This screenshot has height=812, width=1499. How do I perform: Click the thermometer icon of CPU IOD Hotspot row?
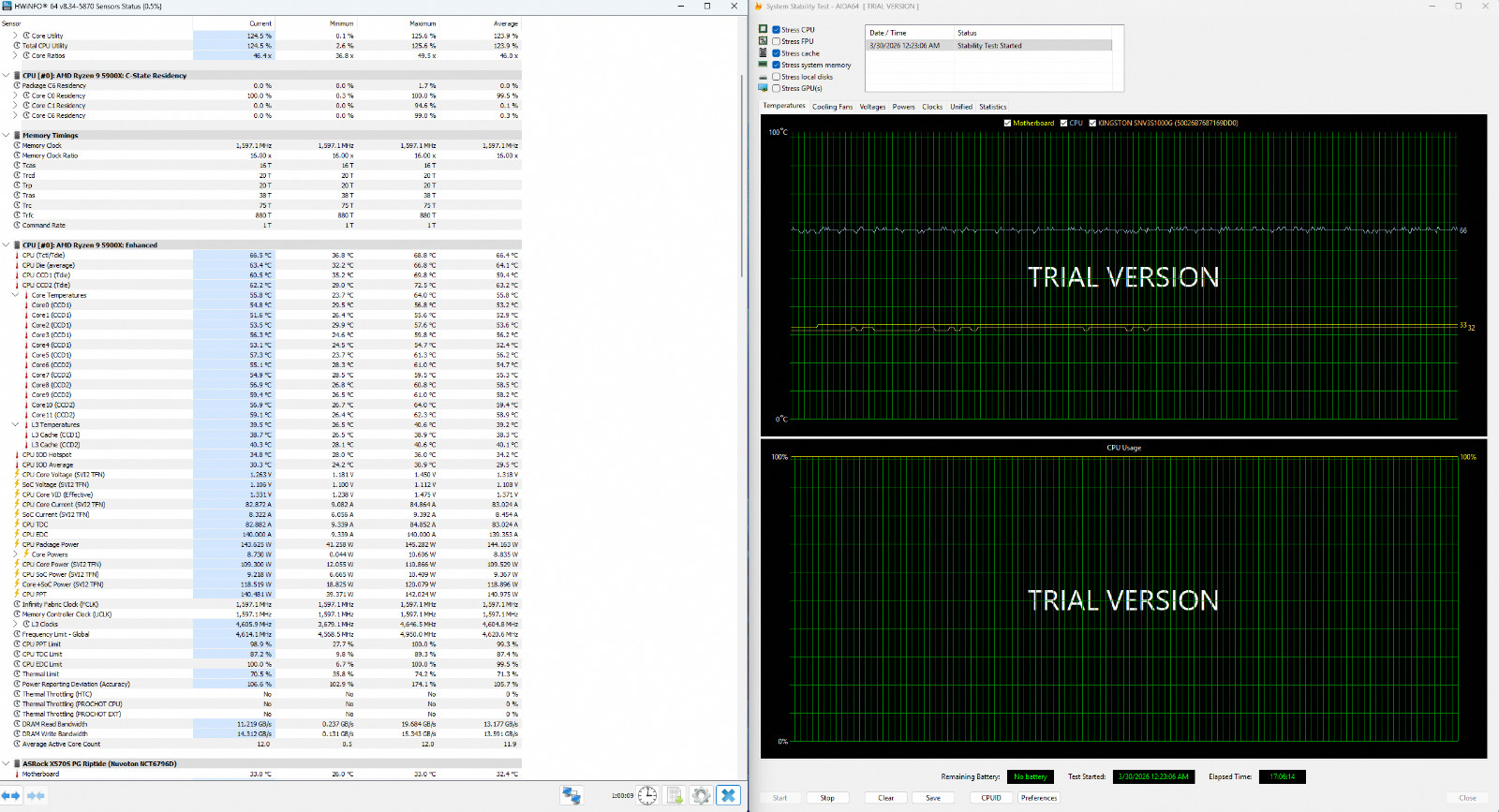click(17, 454)
